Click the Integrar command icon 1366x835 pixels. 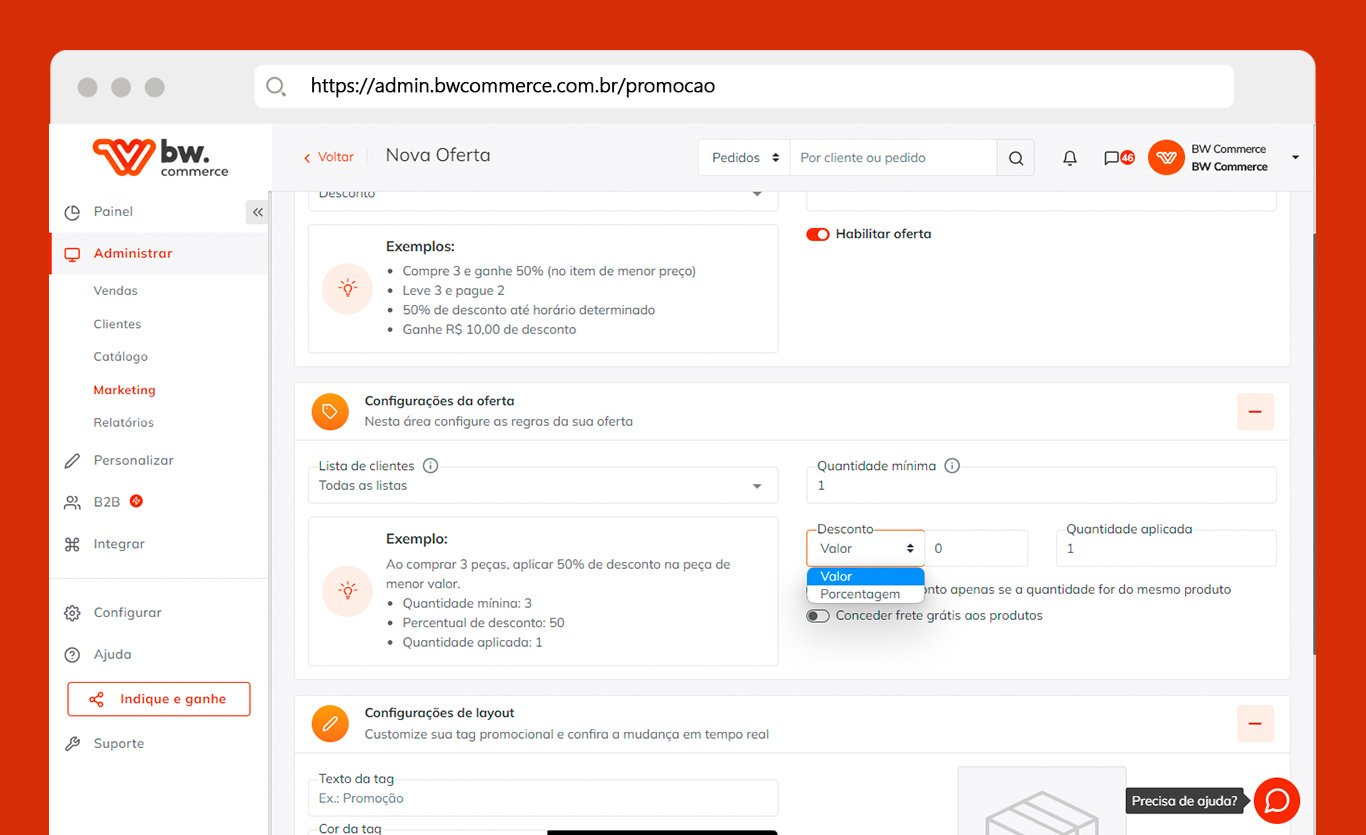click(x=72, y=544)
